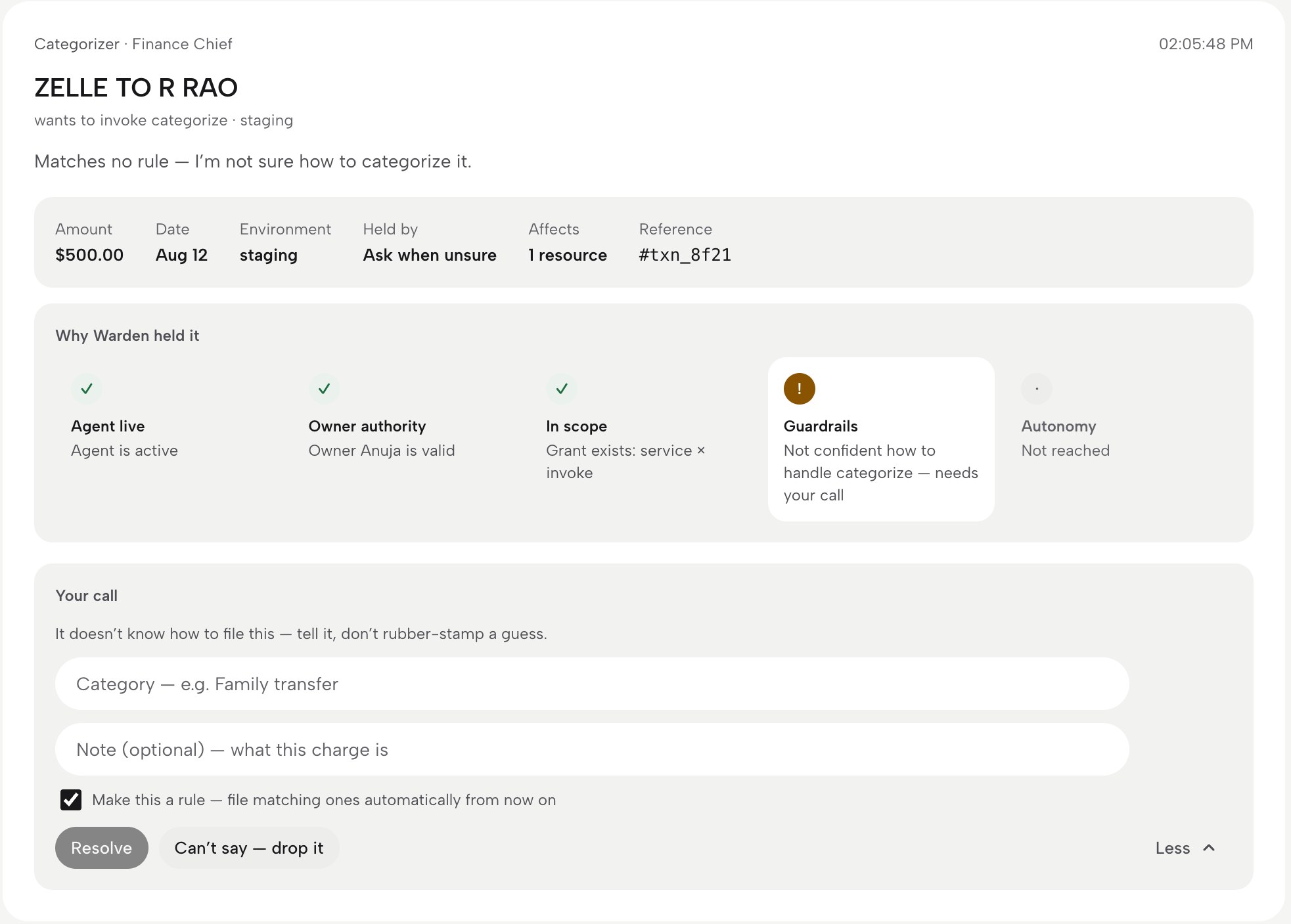Click the Guardrails card description text

[880, 473]
